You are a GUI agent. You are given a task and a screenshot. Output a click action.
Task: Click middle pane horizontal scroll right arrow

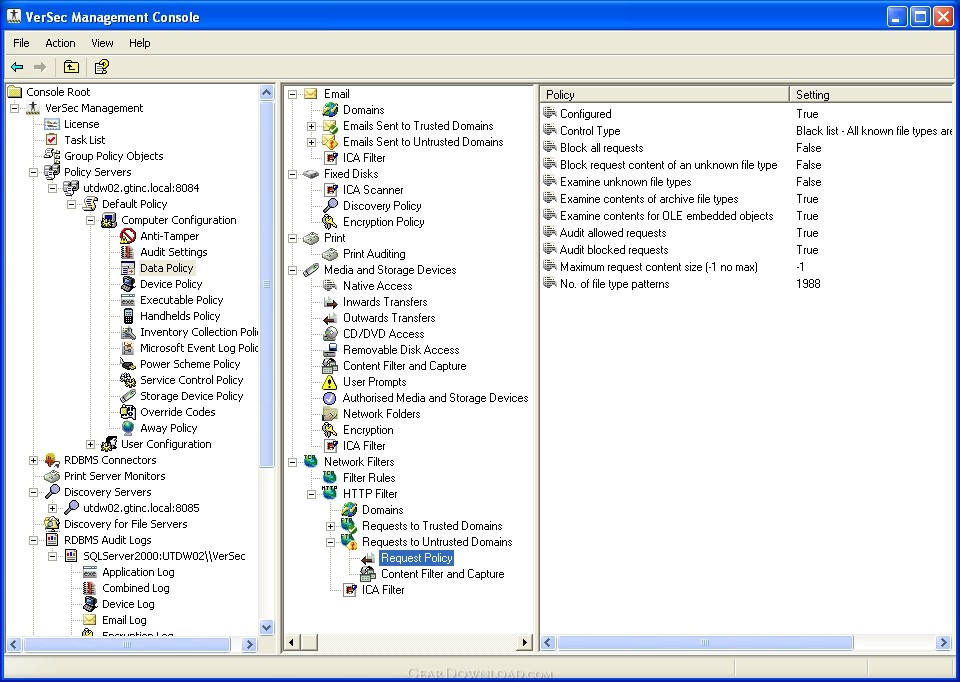(x=524, y=642)
